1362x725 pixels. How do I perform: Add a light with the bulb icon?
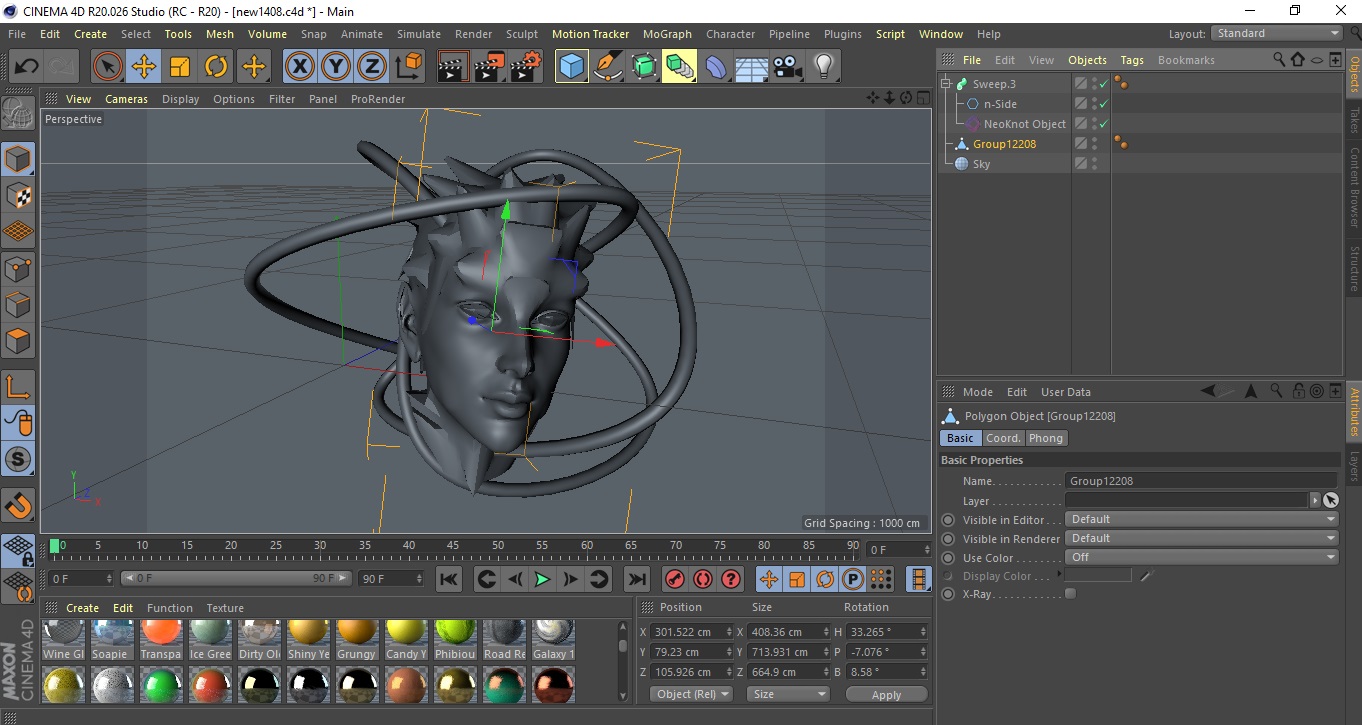click(x=823, y=67)
